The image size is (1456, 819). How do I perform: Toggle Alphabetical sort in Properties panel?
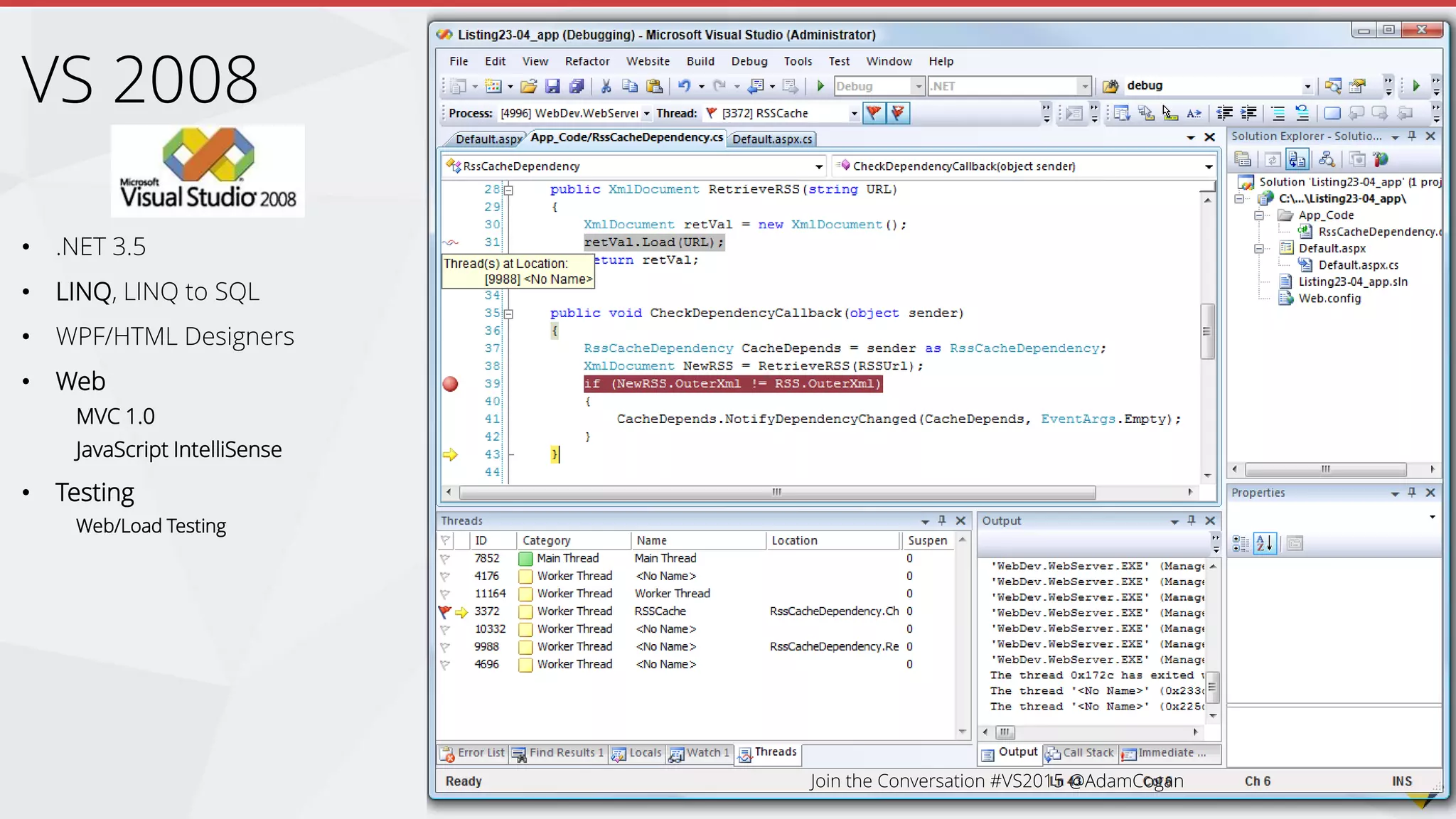tap(1265, 544)
